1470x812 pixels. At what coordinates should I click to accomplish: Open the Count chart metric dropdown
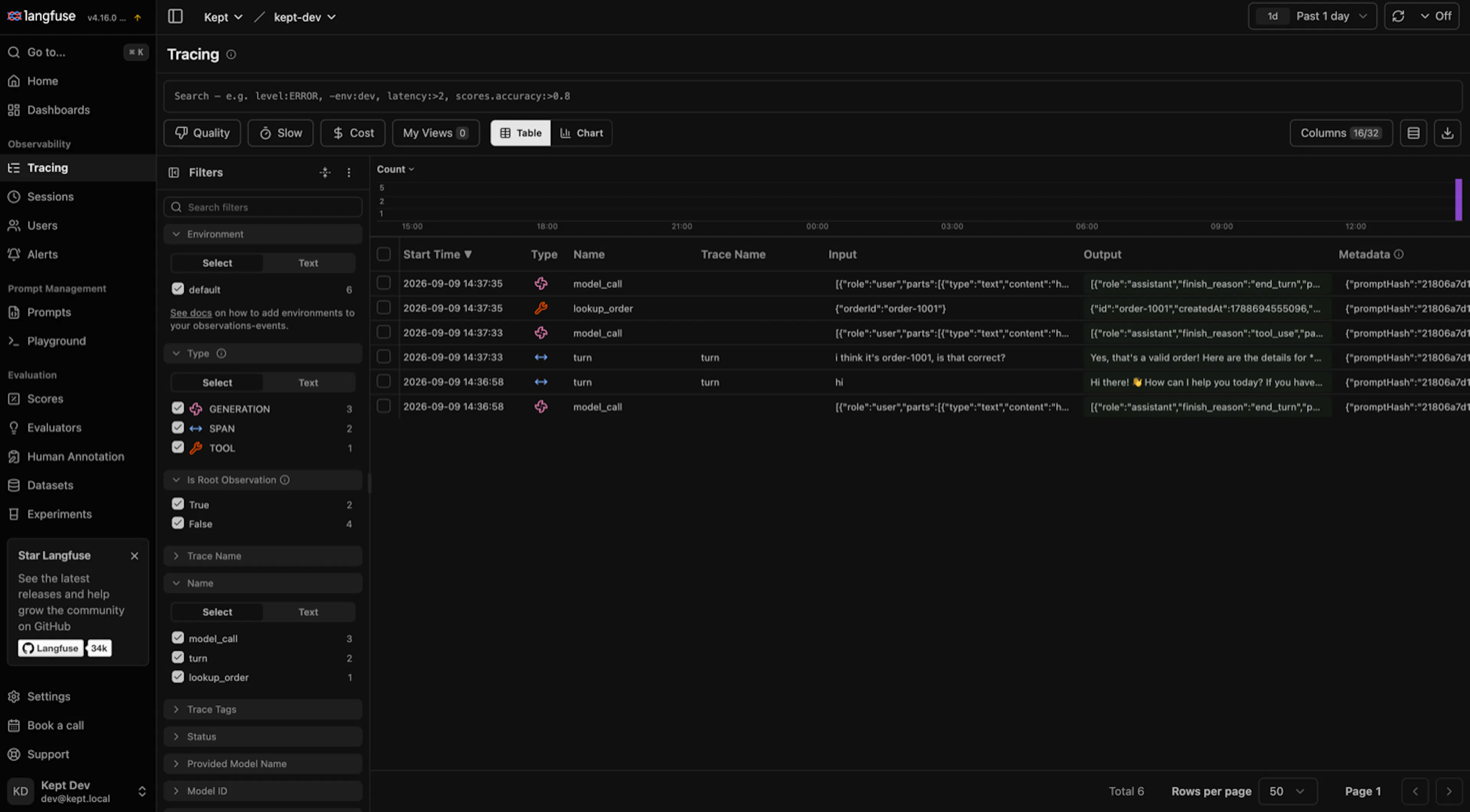click(x=395, y=170)
